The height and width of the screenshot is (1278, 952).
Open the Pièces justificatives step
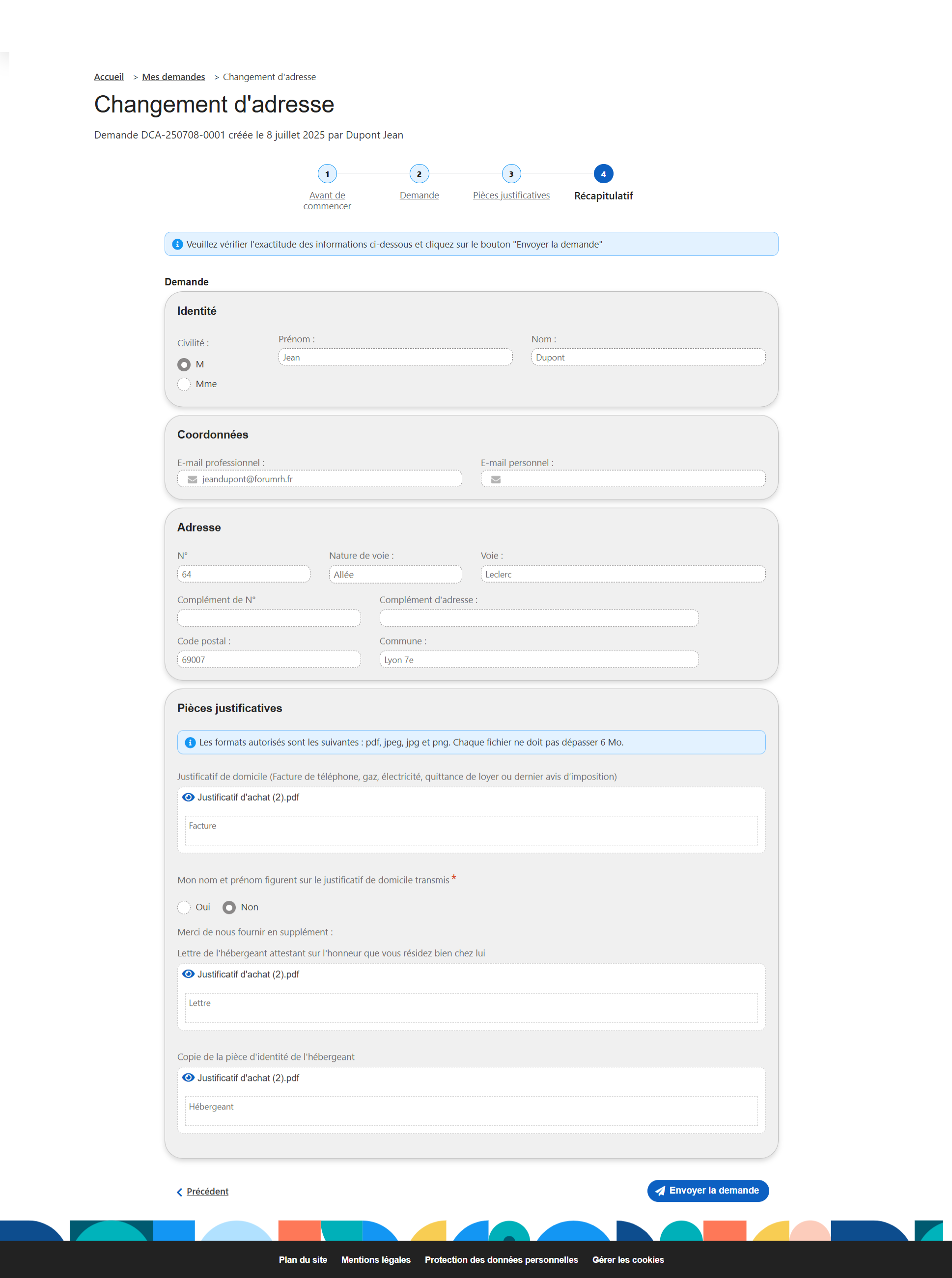pyautogui.click(x=511, y=195)
